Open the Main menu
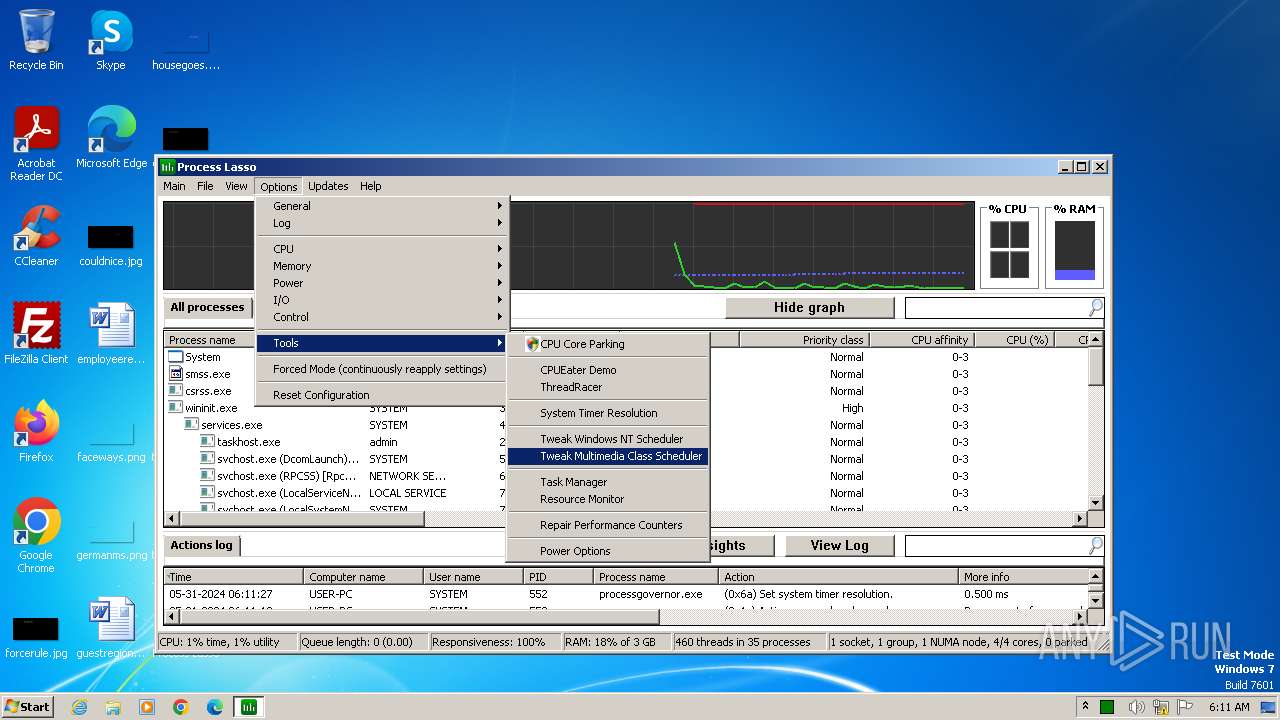 [174, 186]
